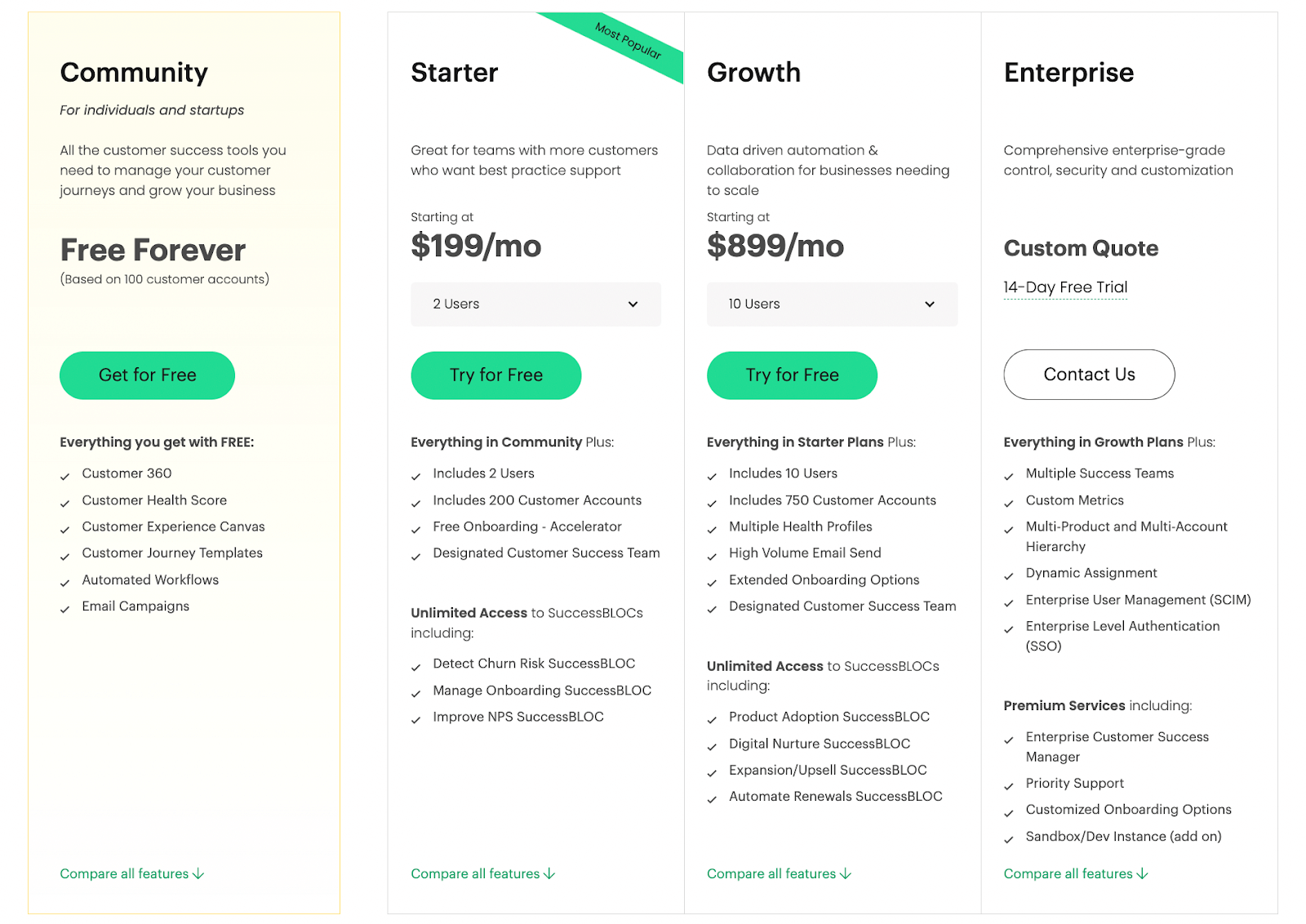Click the down arrow icon beside Enterprise's compare link

click(x=1142, y=873)
